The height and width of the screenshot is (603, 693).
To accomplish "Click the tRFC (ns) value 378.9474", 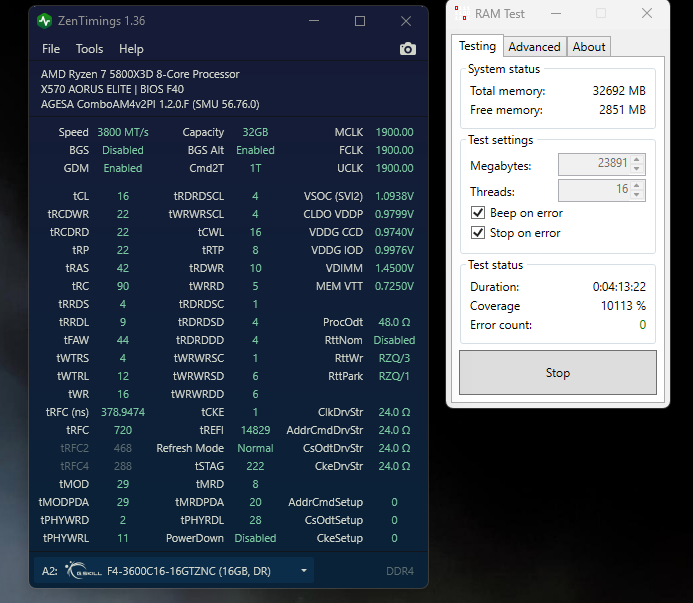I will (x=123, y=412).
